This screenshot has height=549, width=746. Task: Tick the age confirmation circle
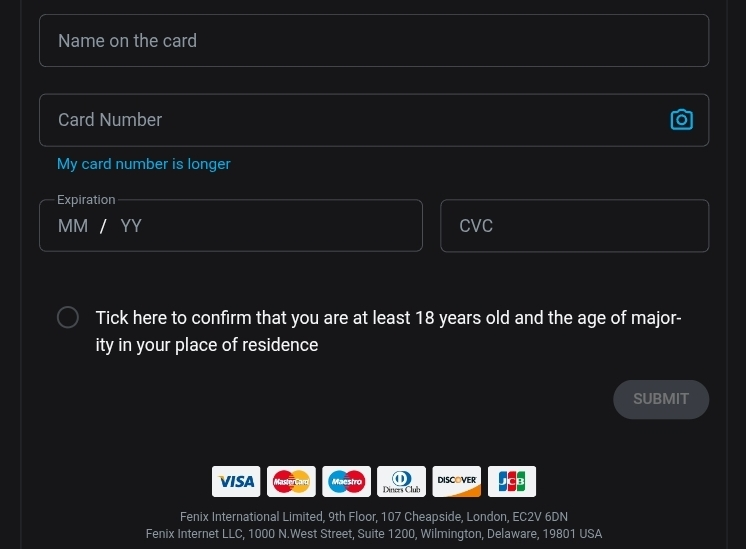pyautogui.click(x=68, y=318)
